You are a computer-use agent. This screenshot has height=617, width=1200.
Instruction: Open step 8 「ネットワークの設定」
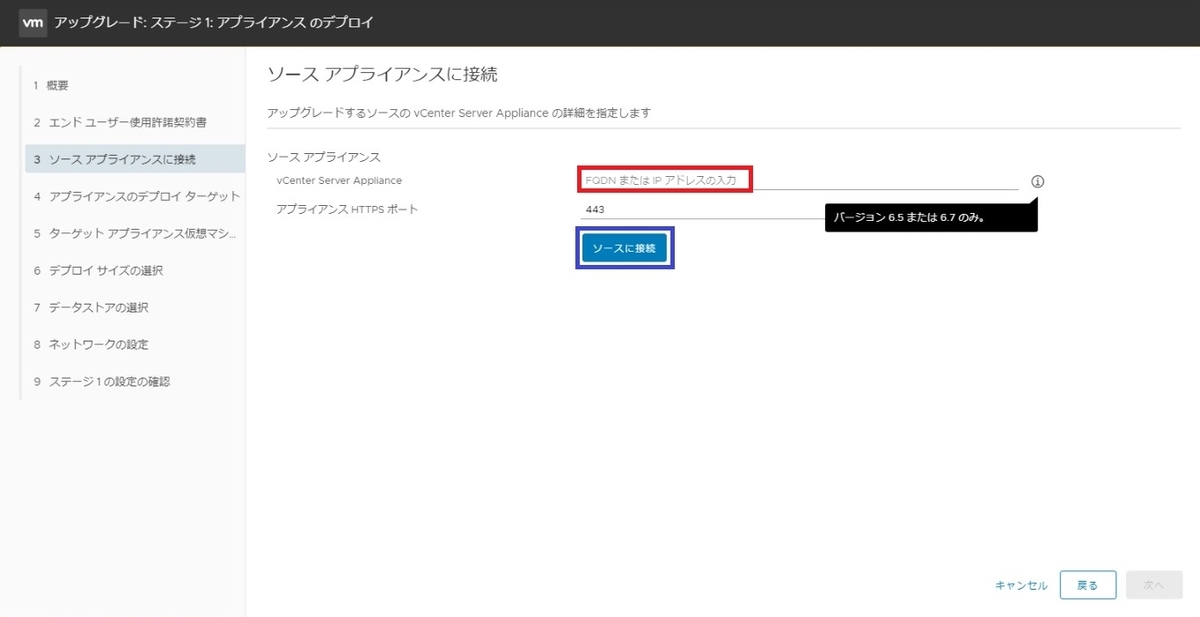pos(92,344)
